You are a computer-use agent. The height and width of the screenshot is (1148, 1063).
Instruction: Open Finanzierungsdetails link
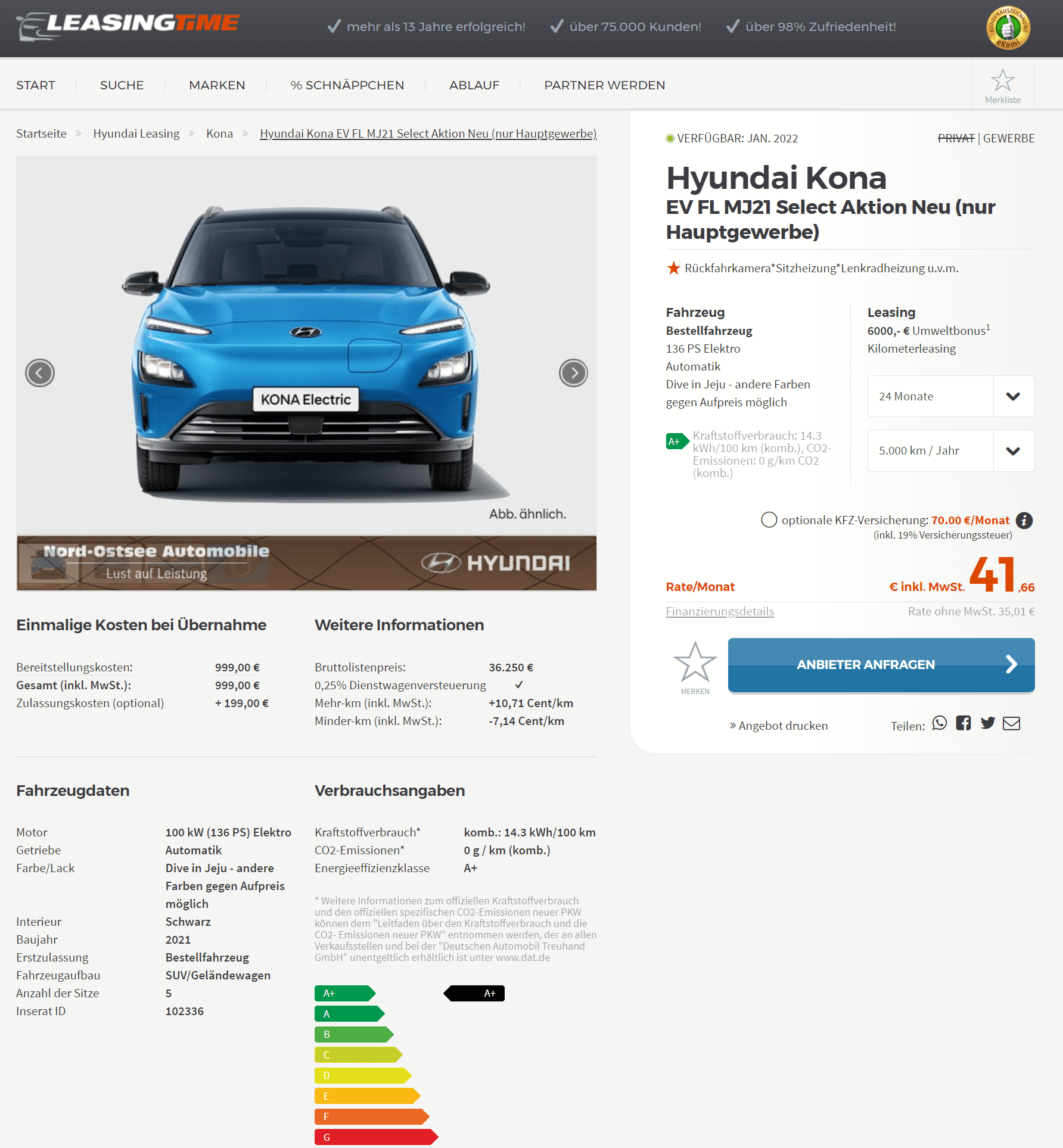click(720, 611)
